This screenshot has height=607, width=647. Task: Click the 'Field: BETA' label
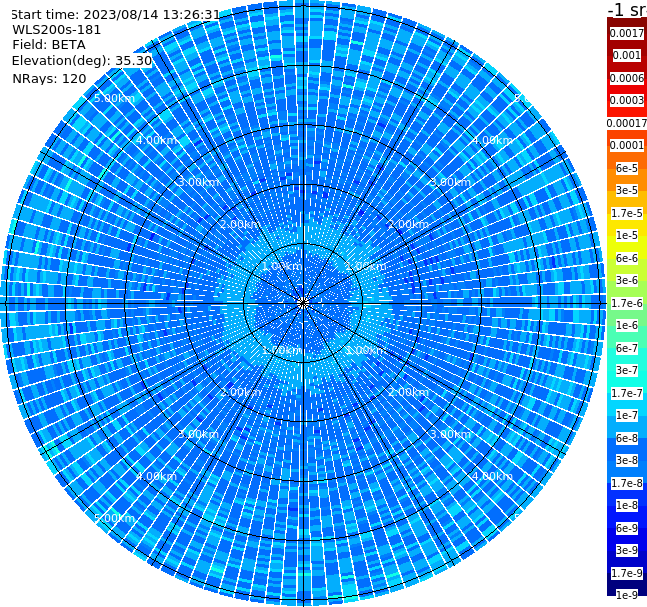[49, 45]
